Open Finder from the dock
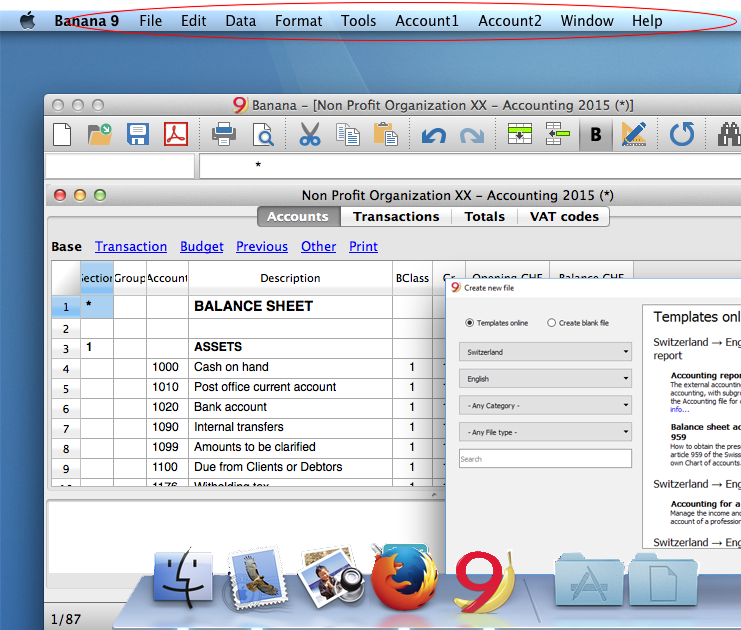Viewport: 741px width, 630px height. (183, 578)
